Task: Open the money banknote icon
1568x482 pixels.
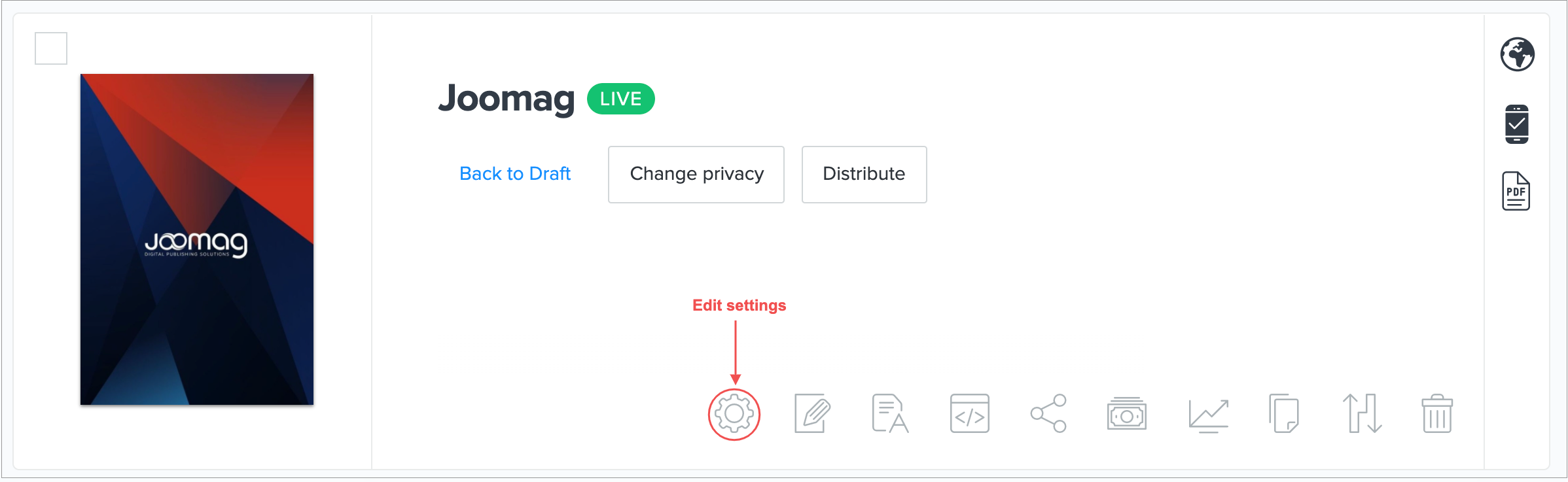Action: click(x=1126, y=414)
